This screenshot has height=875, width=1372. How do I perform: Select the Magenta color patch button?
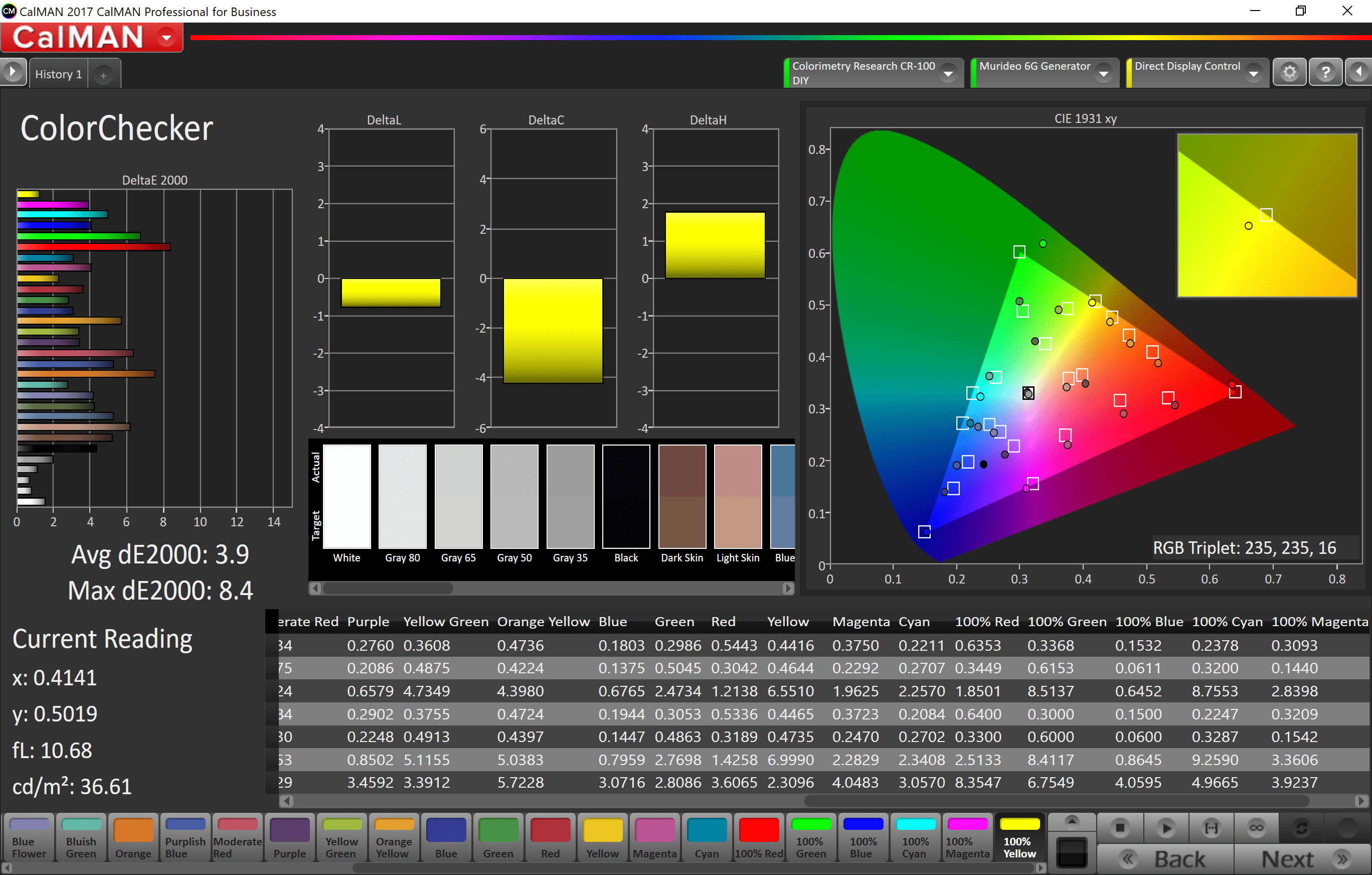pyautogui.click(x=655, y=837)
